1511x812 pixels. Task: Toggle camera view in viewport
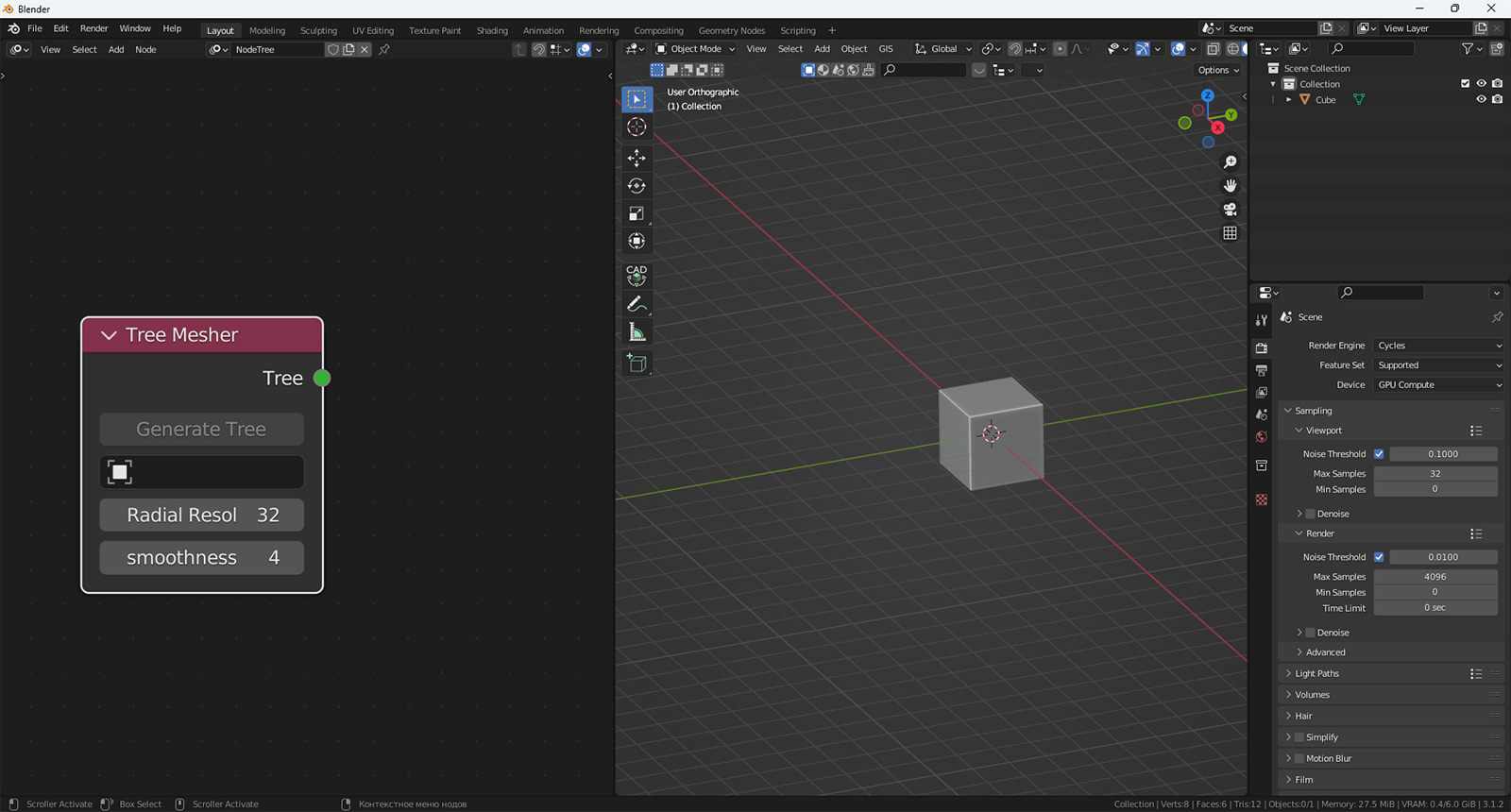coord(1230,210)
